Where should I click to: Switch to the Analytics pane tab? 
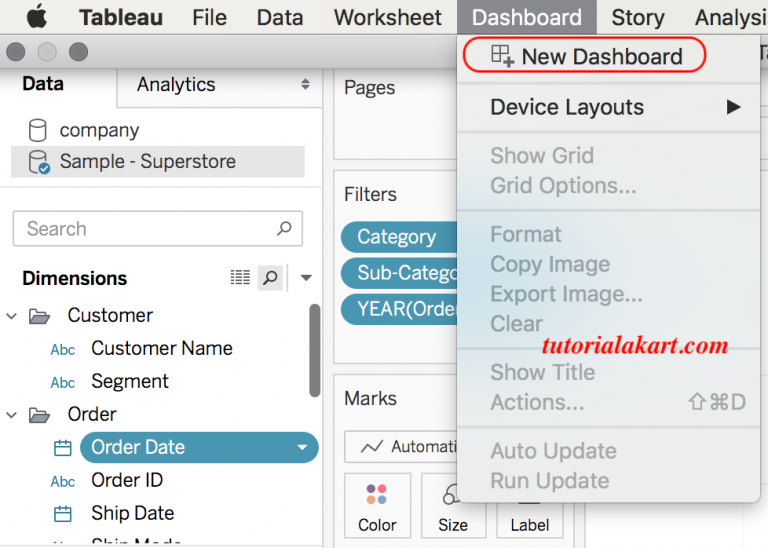[x=176, y=84]
